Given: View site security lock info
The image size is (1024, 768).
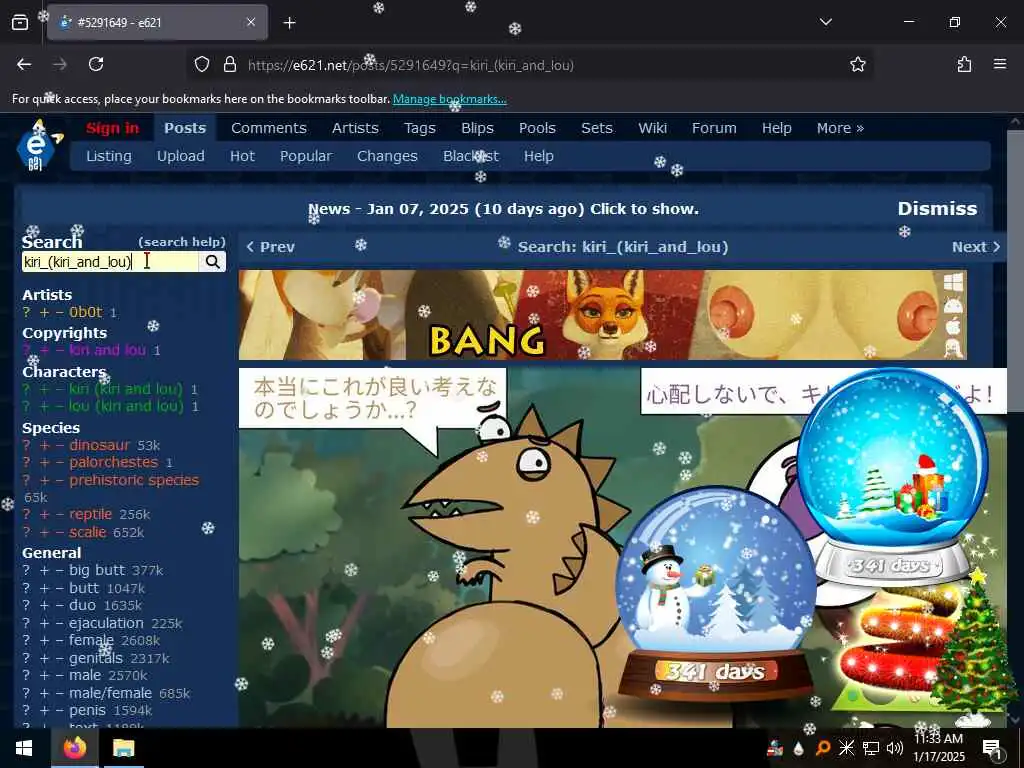Looking at the screenshot, I should click(x=230, y=65).
